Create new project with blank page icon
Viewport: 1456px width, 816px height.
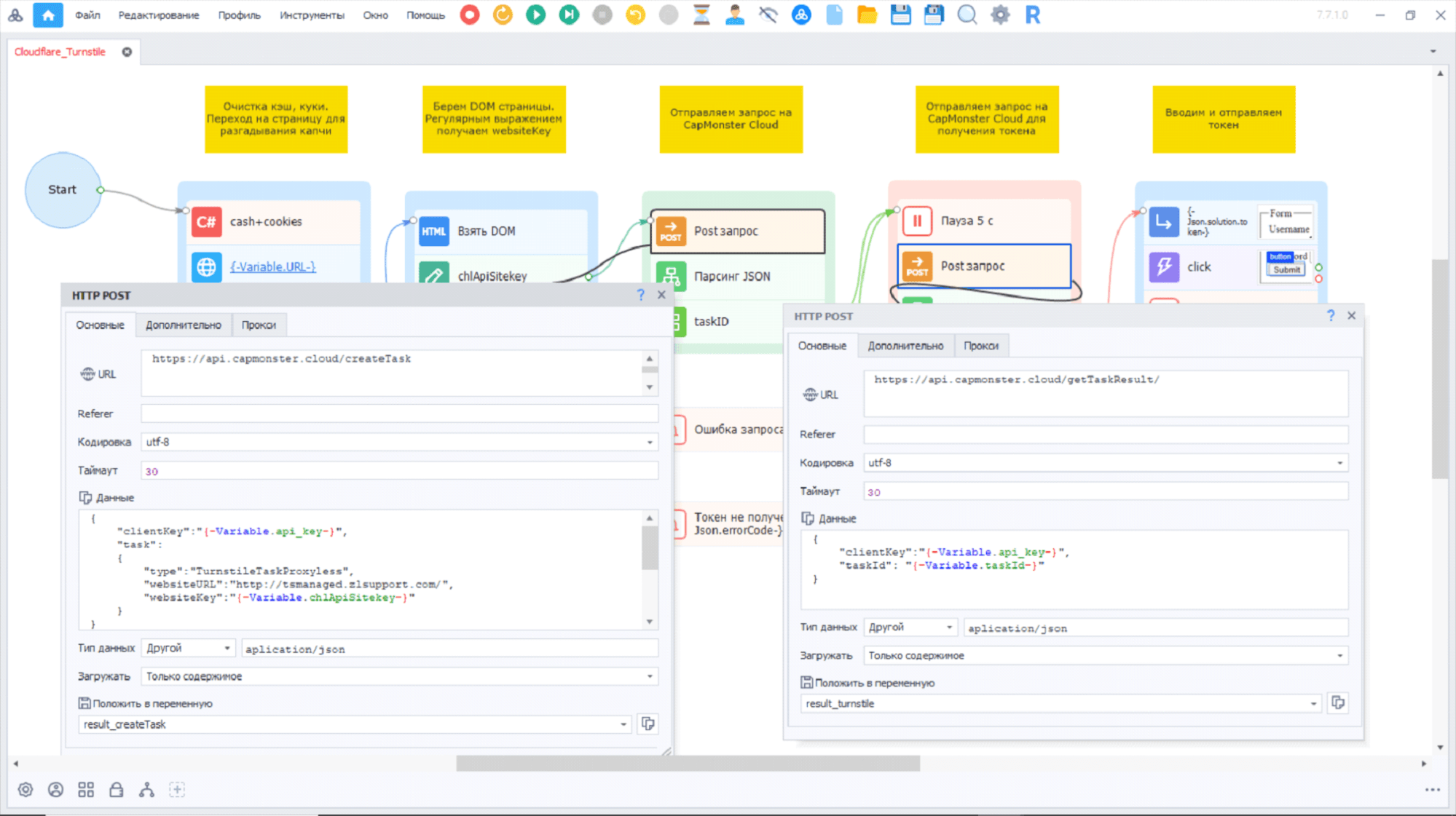click(x=835, y=15)
